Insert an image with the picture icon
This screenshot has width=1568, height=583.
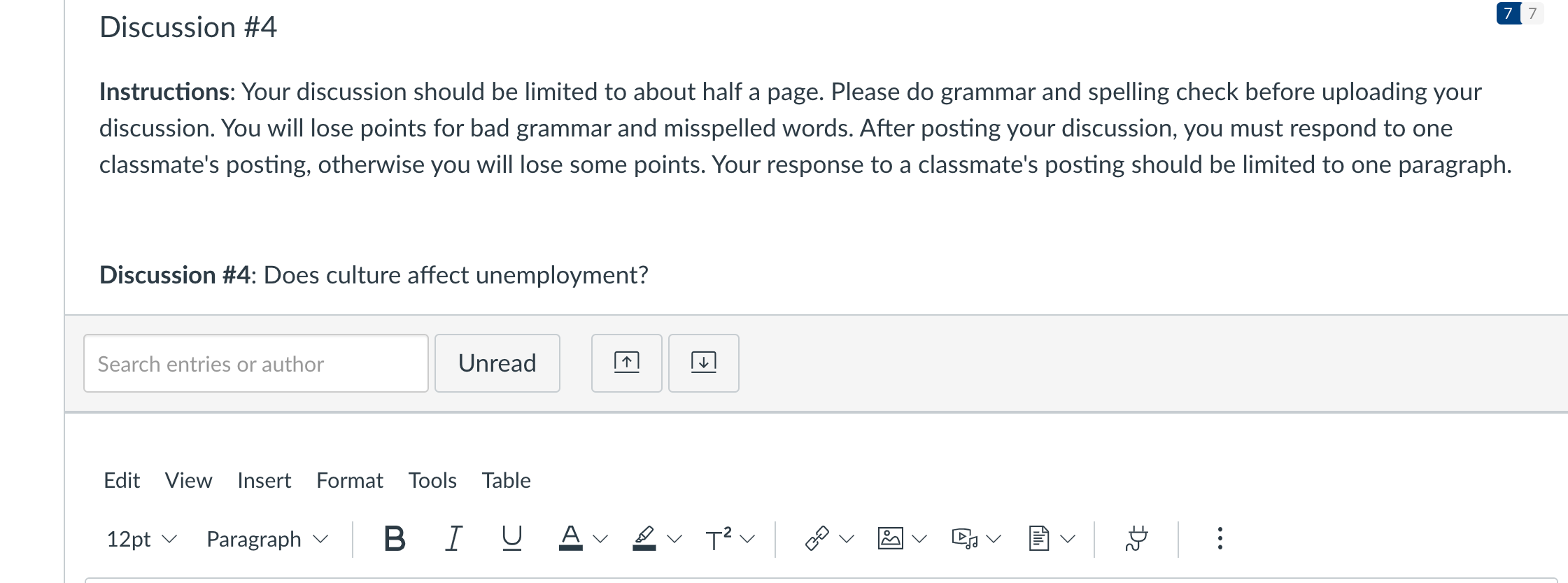[890, 539]
